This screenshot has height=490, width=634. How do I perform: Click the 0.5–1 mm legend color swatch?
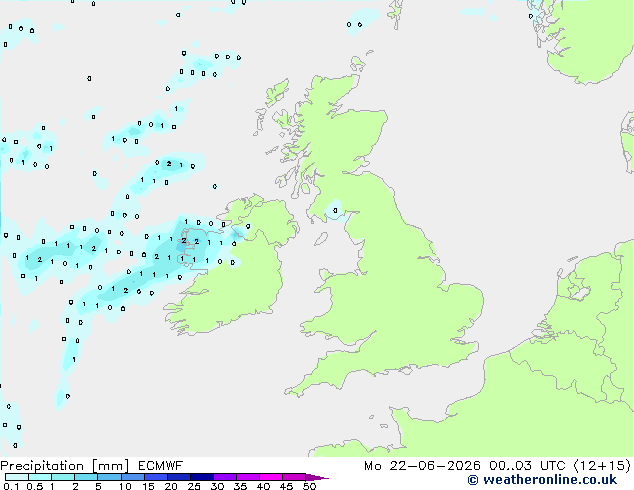point(40,477)
